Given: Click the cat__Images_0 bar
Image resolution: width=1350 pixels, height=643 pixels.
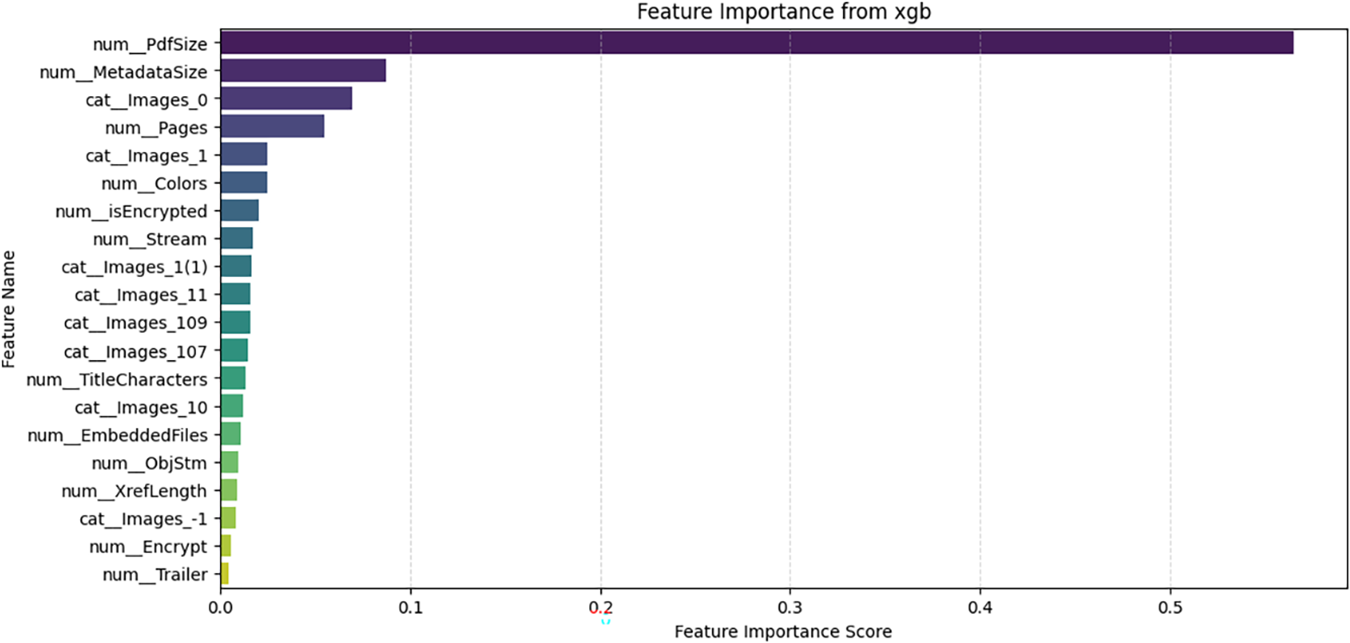Looking at the screenshot, I should (x=286, y=99).
